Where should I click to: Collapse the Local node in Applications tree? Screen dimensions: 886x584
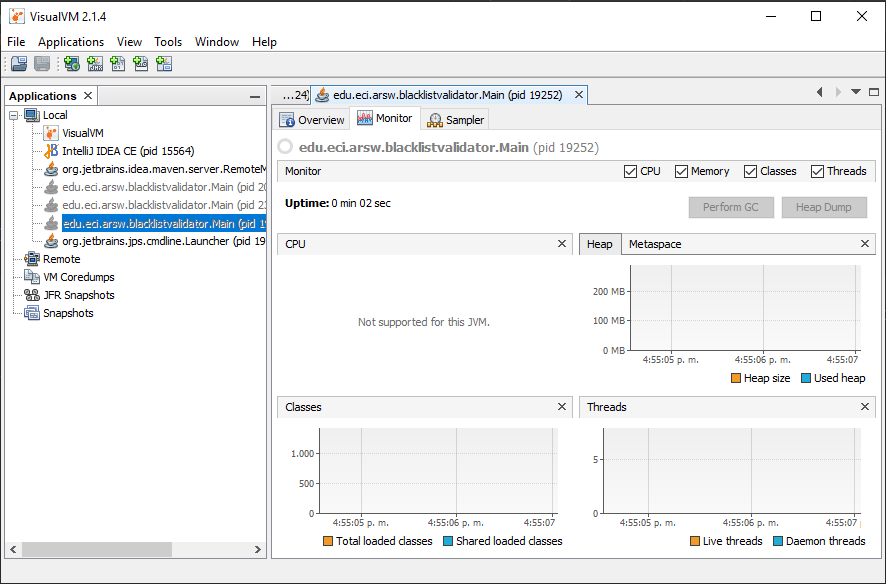tap(14, 114)
